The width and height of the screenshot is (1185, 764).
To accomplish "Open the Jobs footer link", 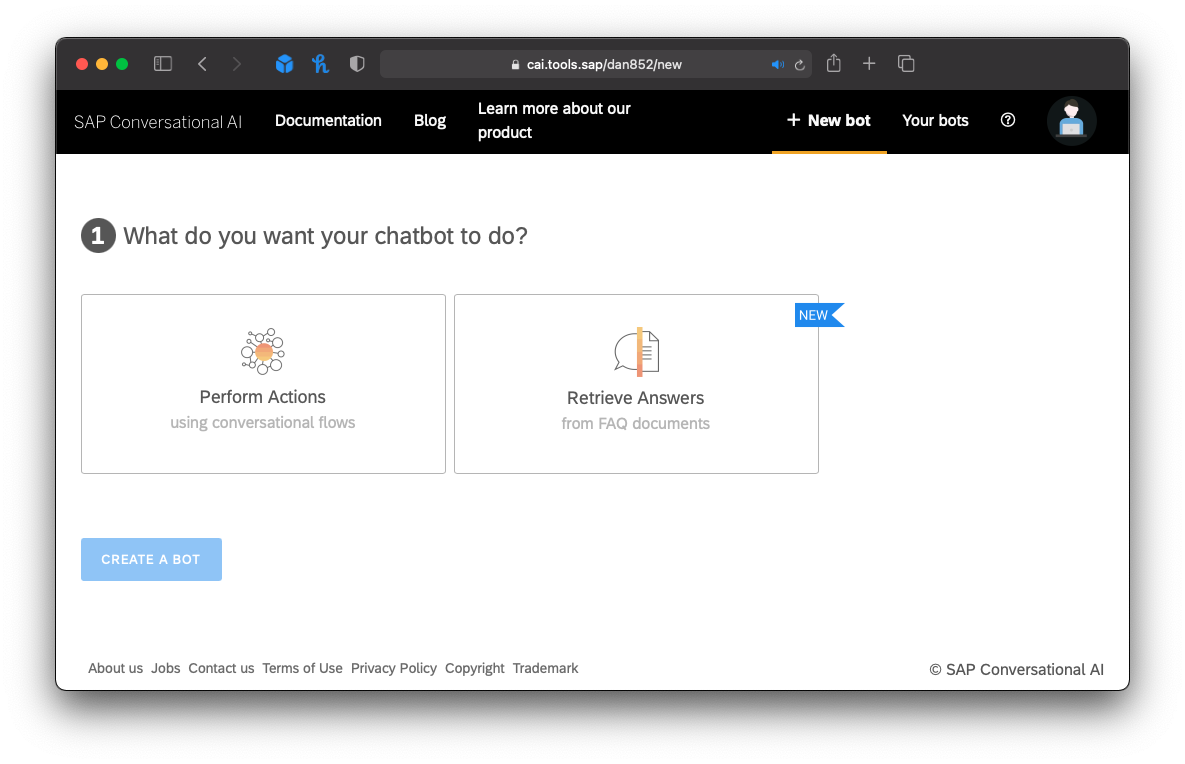I will click(x=166, y=668).
